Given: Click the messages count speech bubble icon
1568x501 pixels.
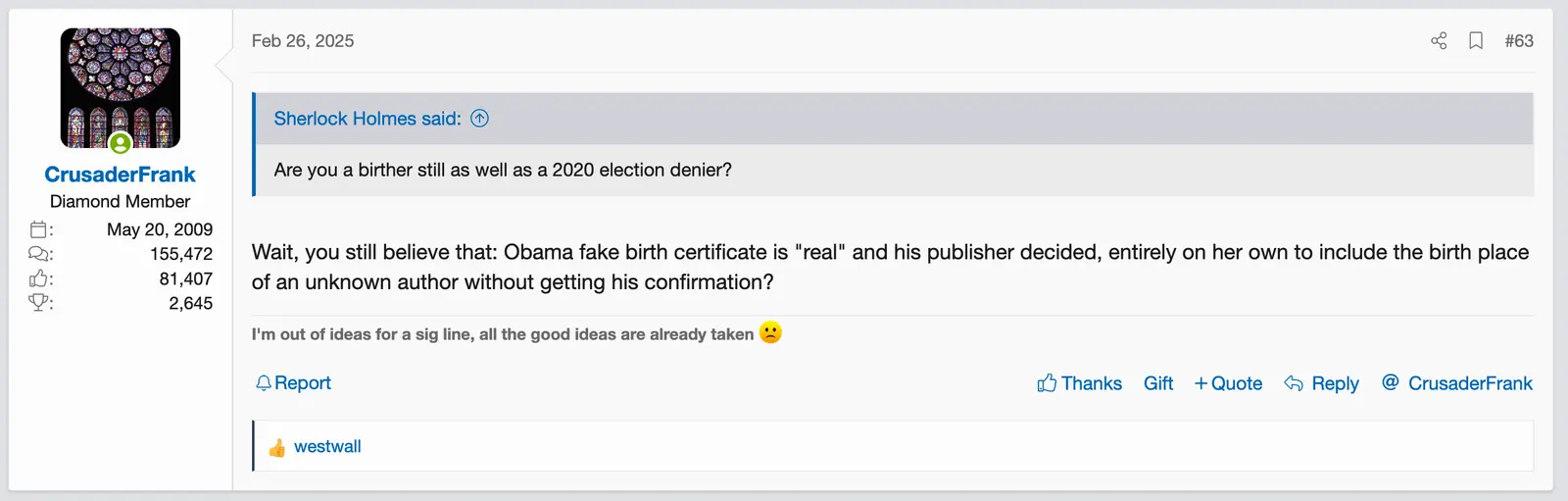Looking at the screenshot, I should coord(39,254).
